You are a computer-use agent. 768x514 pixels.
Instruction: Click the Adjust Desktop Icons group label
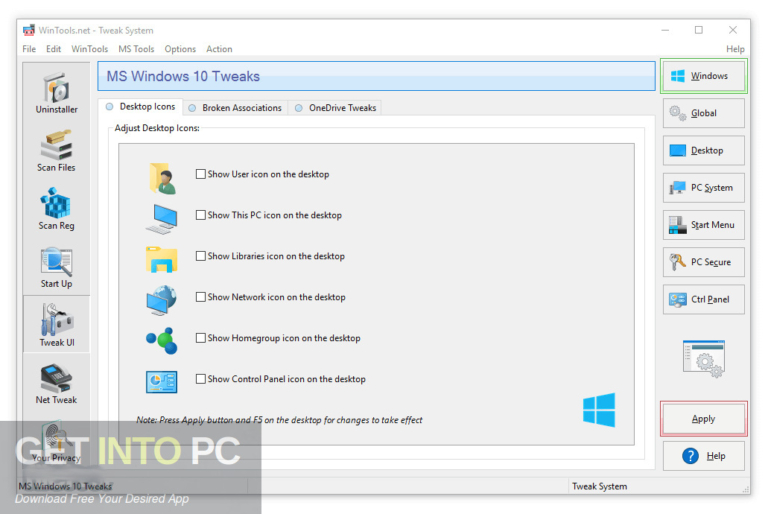click(157, 128)
